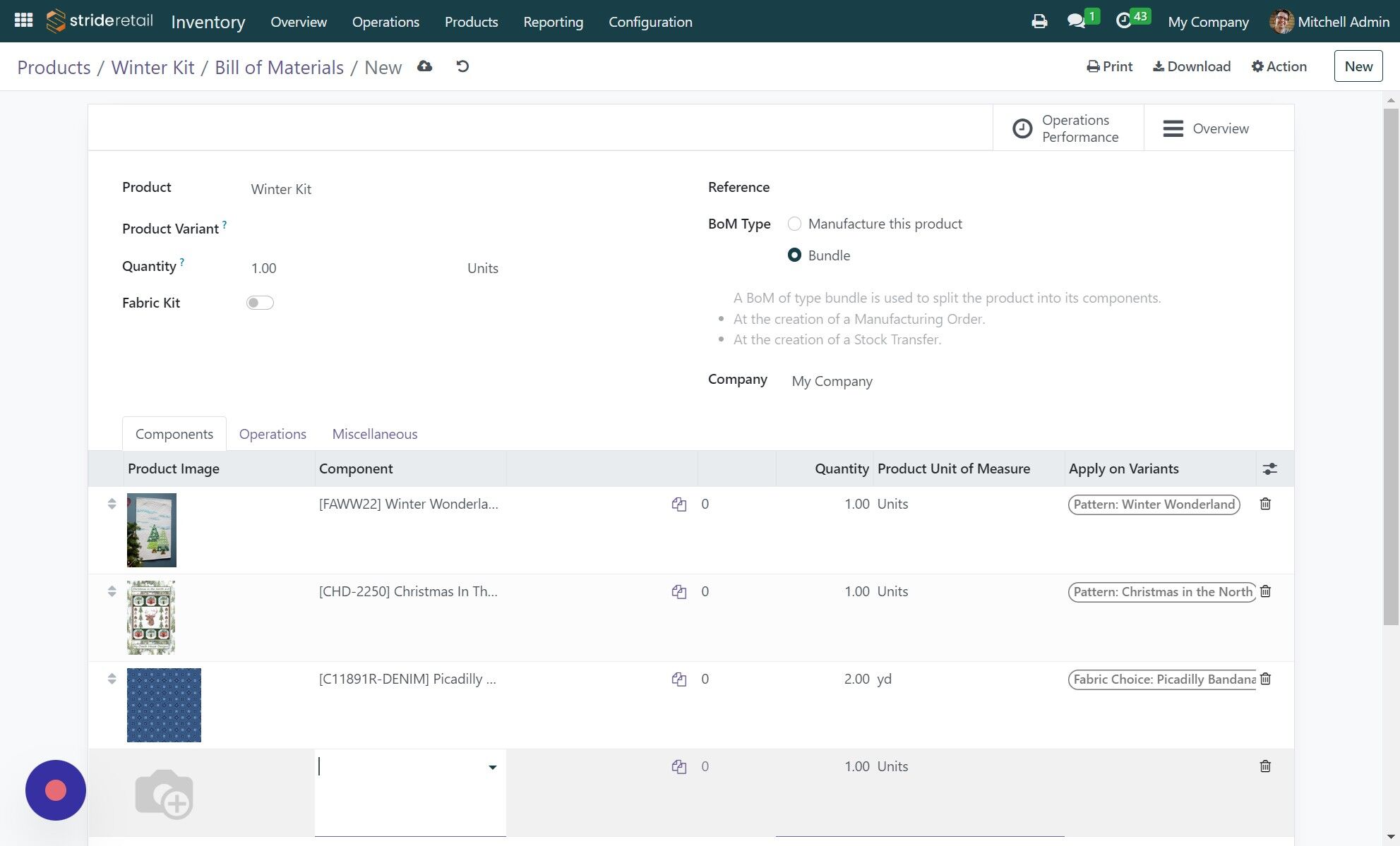
Task: Delete the Picadilly Bandana component row
Action: coord(1265,679)
